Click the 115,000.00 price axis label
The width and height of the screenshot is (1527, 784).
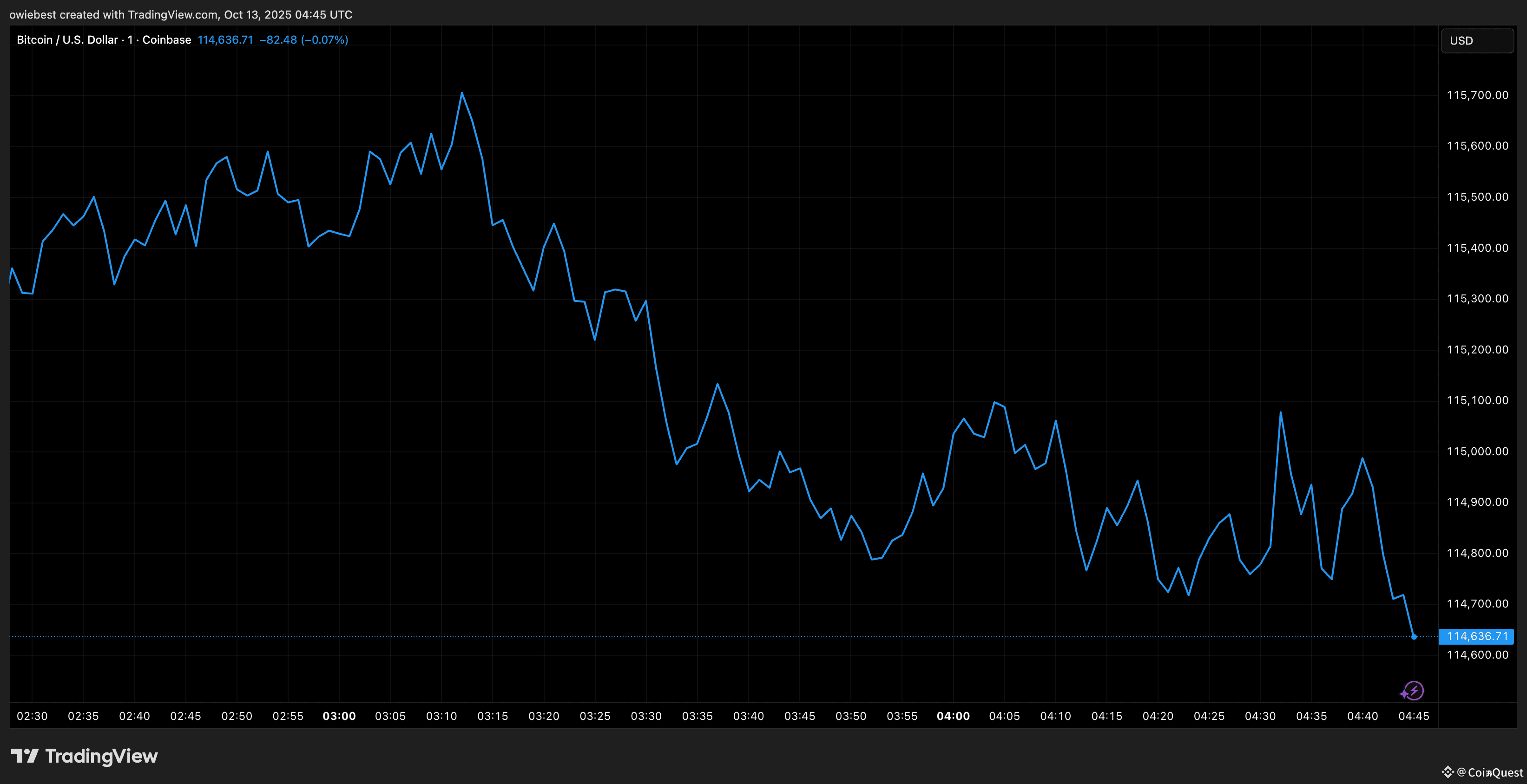point(1477,451)
